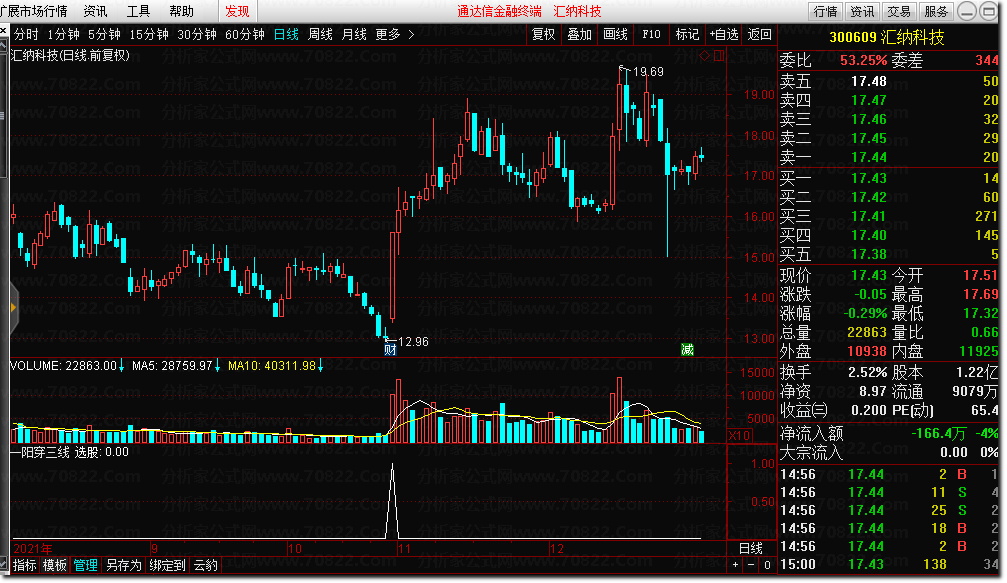Open the 广展市场行情 menu
The image size is (1007, 583).
pyautogui.click(x=33, y=12)
